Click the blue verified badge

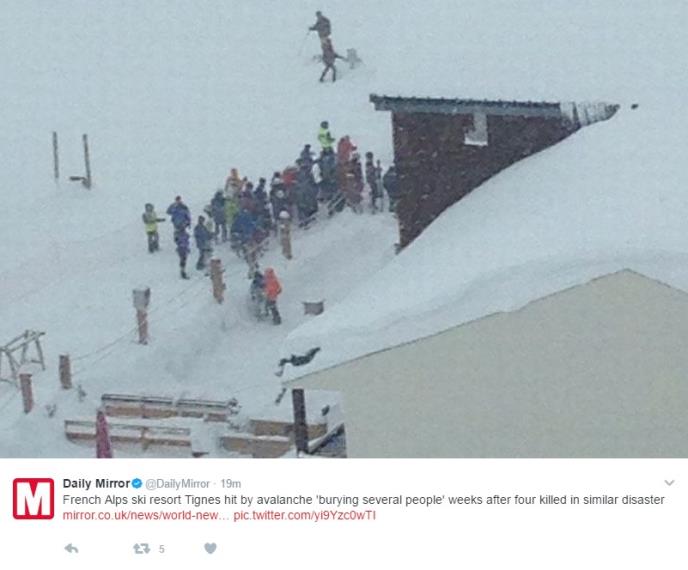pos(137,484)
